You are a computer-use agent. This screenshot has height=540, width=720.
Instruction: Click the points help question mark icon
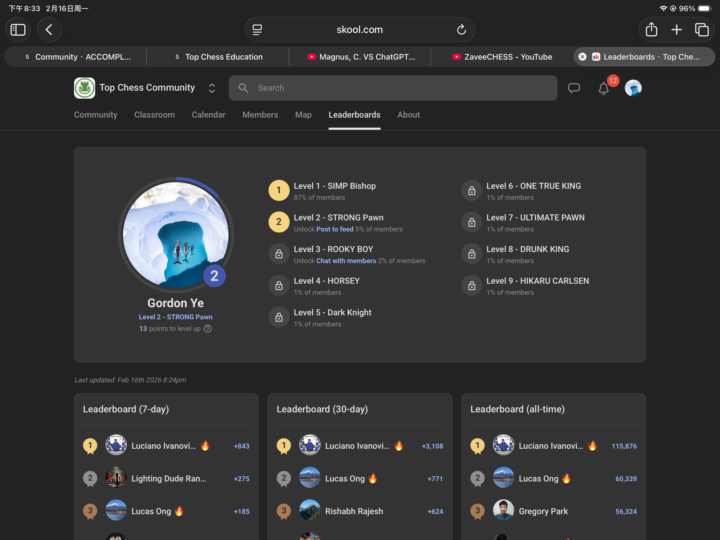[x=208, y=328]
